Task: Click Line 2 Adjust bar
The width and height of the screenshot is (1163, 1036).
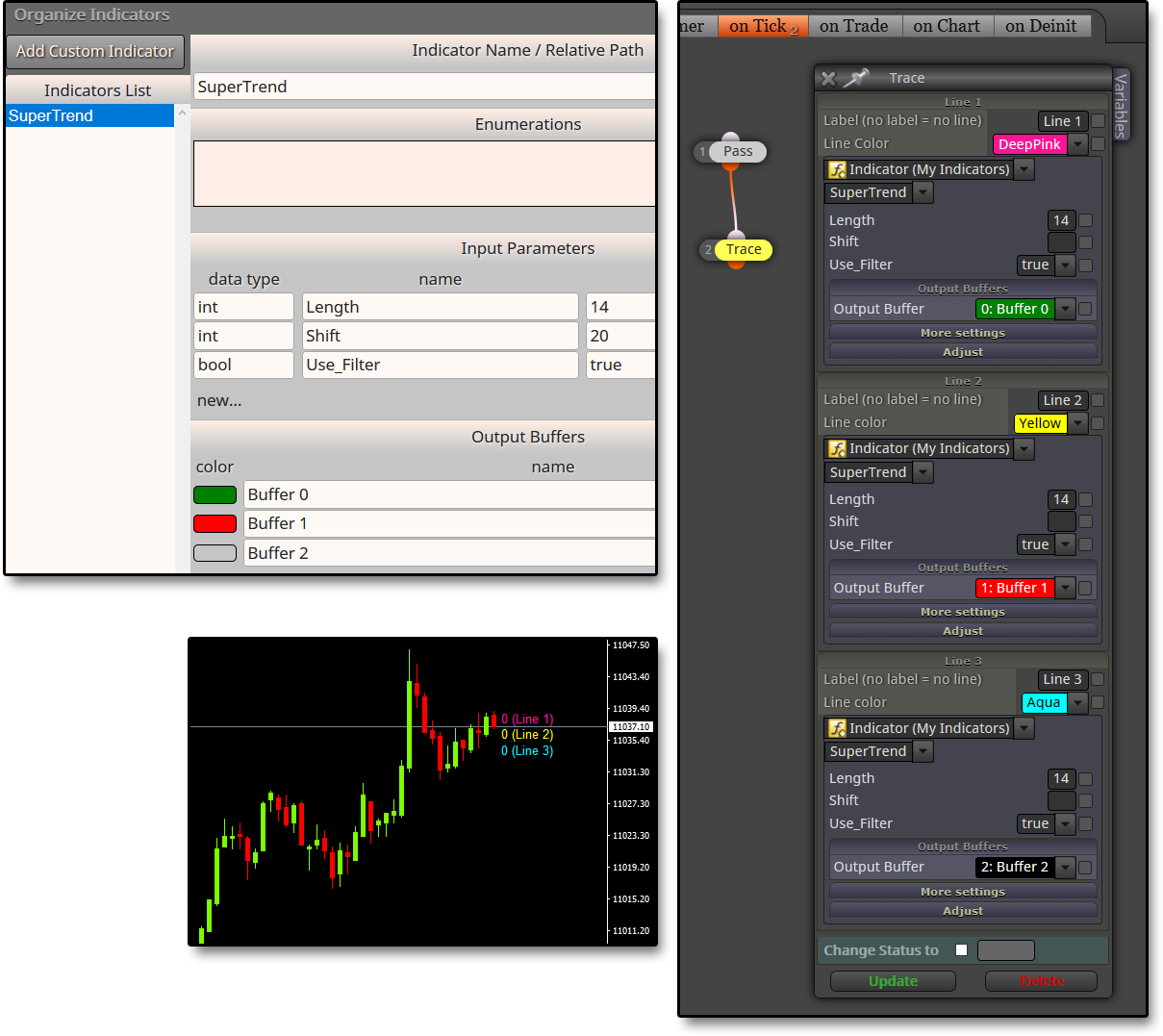Action: (x=963, y=631)
